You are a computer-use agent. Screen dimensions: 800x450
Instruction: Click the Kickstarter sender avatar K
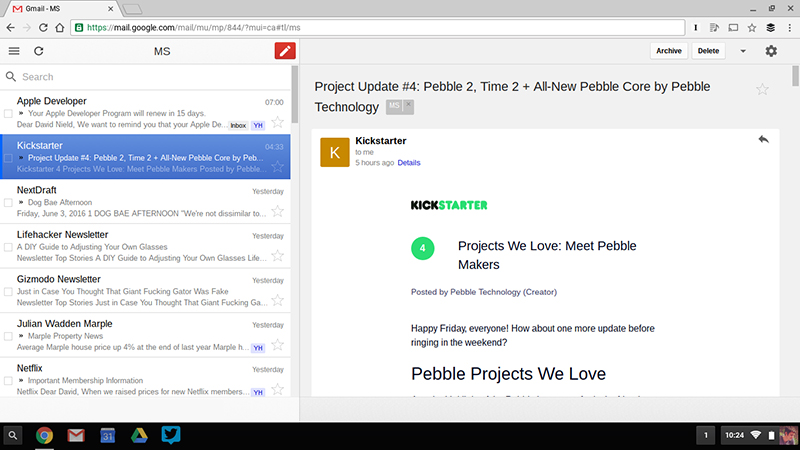click(335, 152)
